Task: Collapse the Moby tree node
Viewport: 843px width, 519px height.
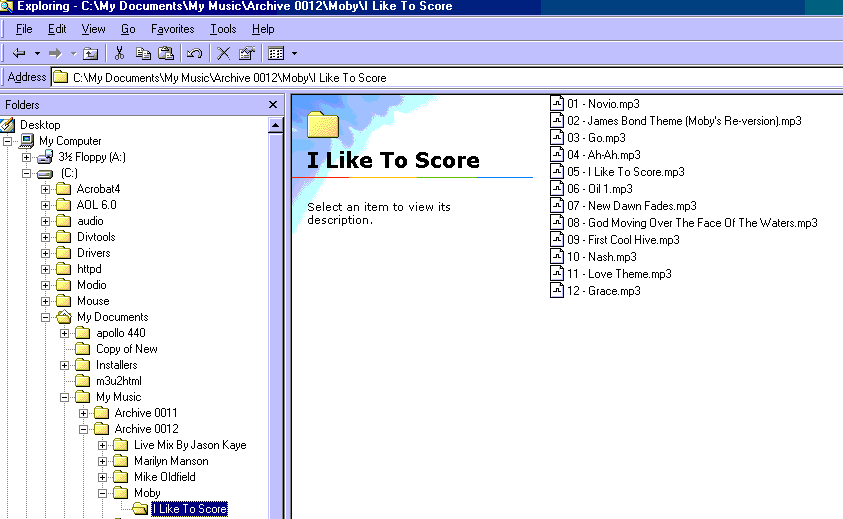Action: [103, 494]
